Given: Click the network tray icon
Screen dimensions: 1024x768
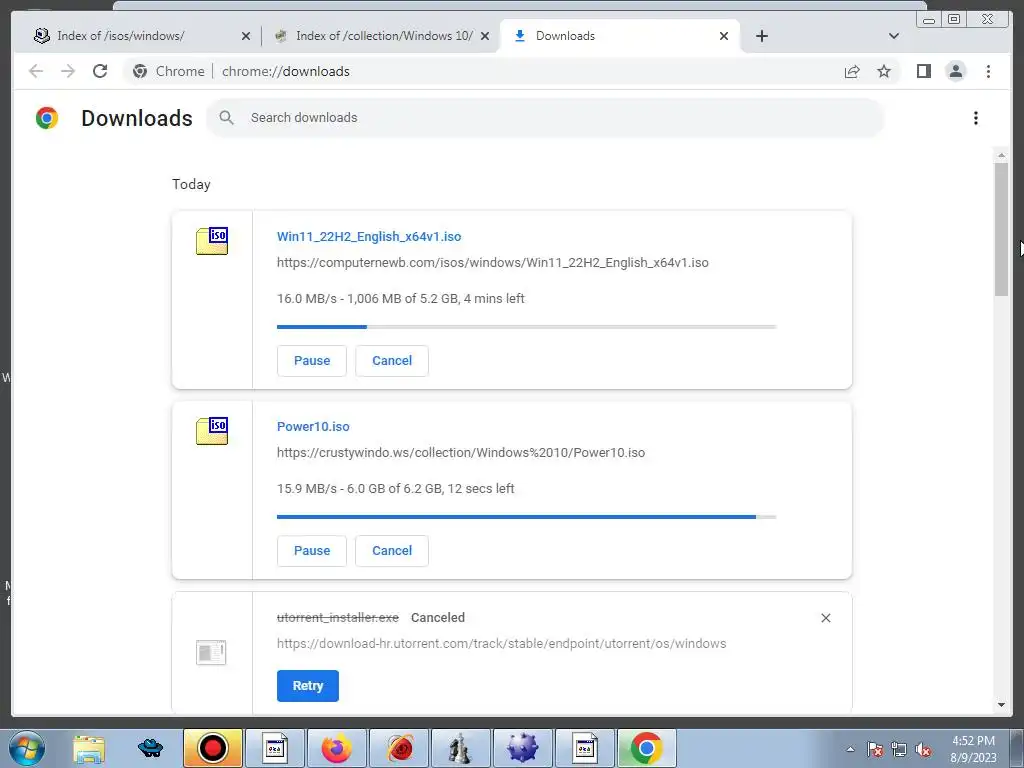Looking at the screenshot, I should pos(899,750).
